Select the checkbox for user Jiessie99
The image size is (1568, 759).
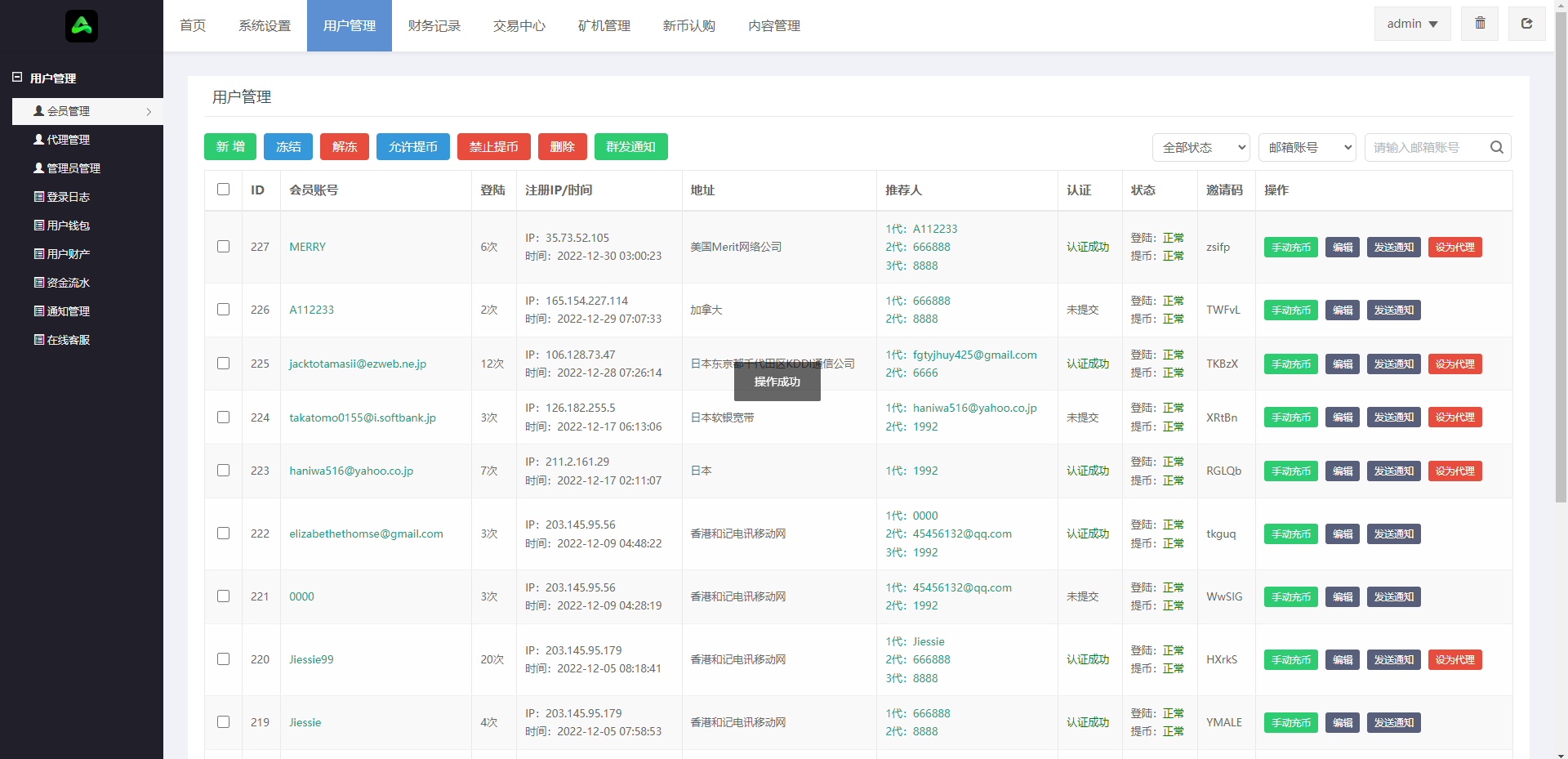click(223, 659)
